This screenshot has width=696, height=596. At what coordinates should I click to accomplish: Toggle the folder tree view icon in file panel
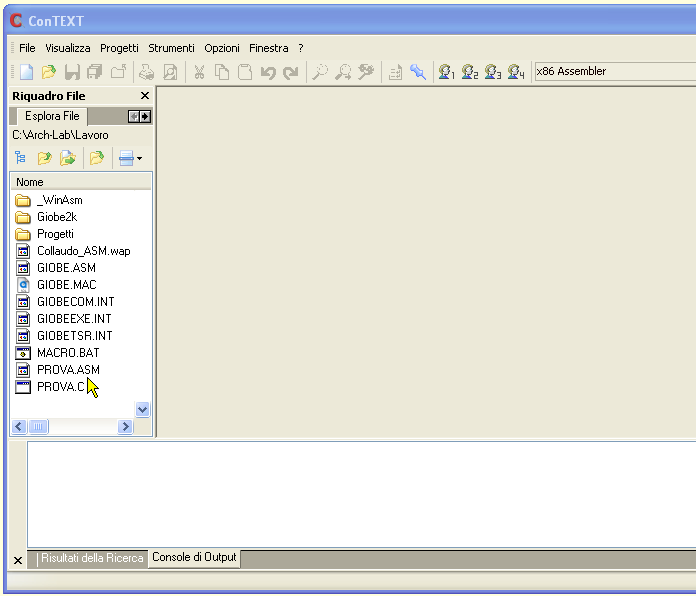[x=20, y=158]
